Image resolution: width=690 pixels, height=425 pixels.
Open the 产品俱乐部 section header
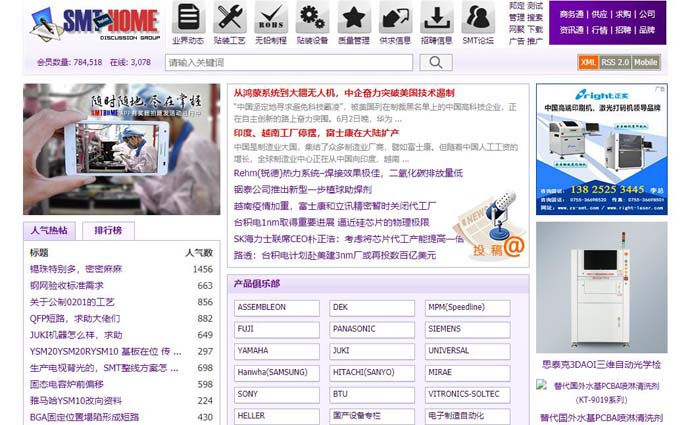pyautogui.click(x=257, y=284)
